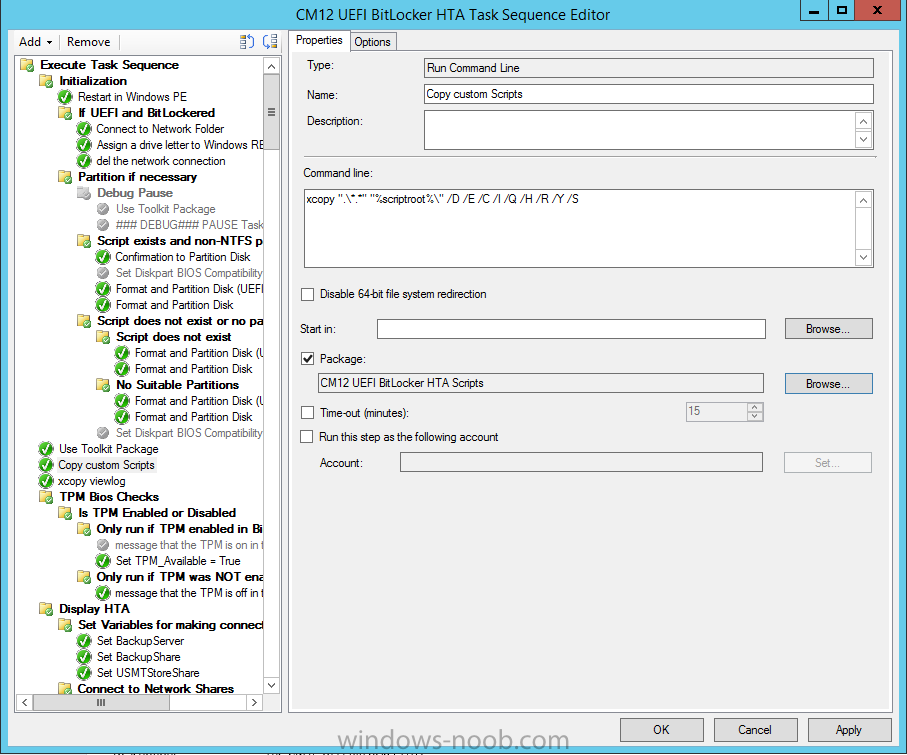Click tree horizontal scroll right arrow
The width and height of the screenshot is (907, 755).
tap(254, 702)
